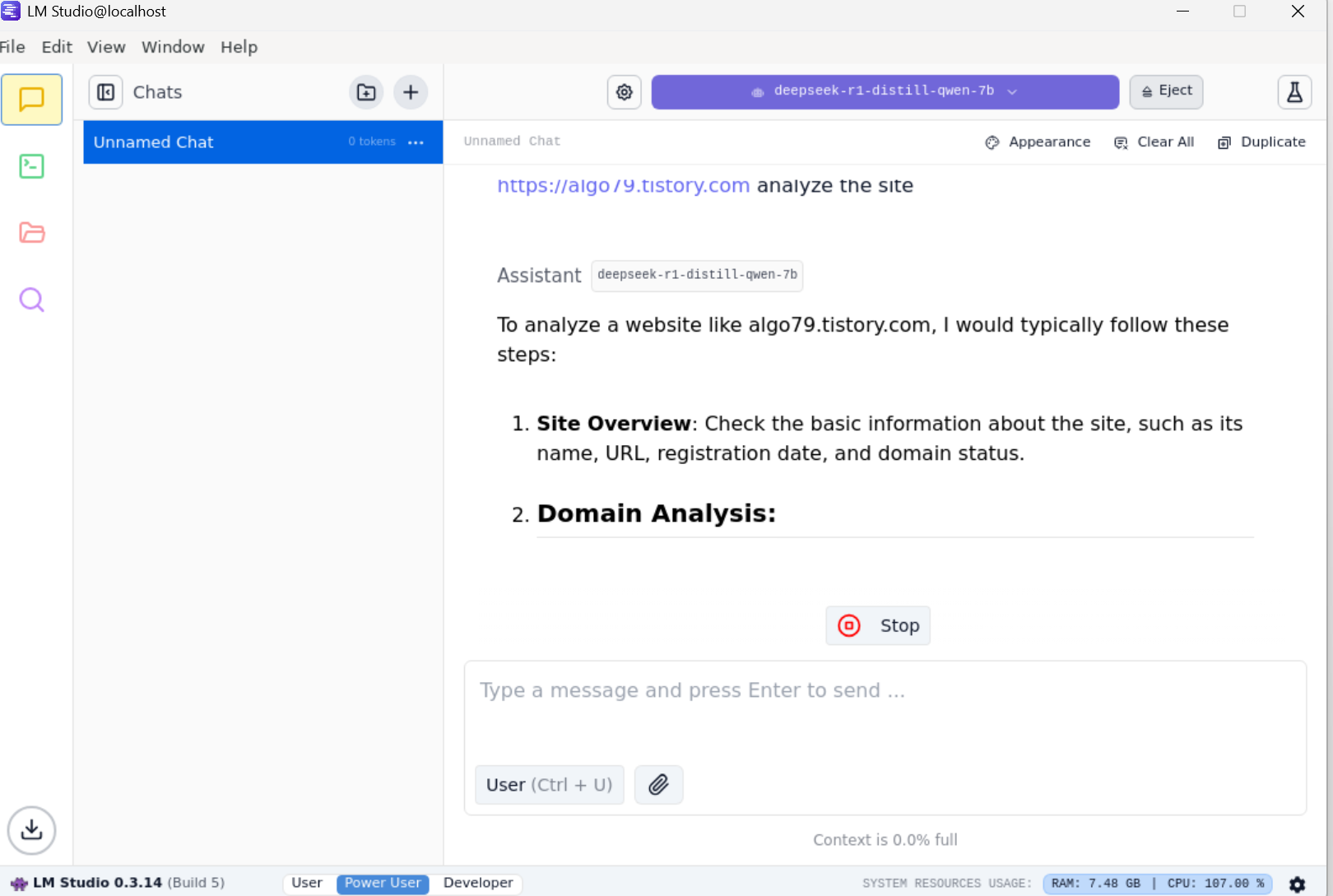This screenshot has width=1333, height=896.
Task: Open Appearance options
Action: pyautogui.click(x=1038, y=142)
